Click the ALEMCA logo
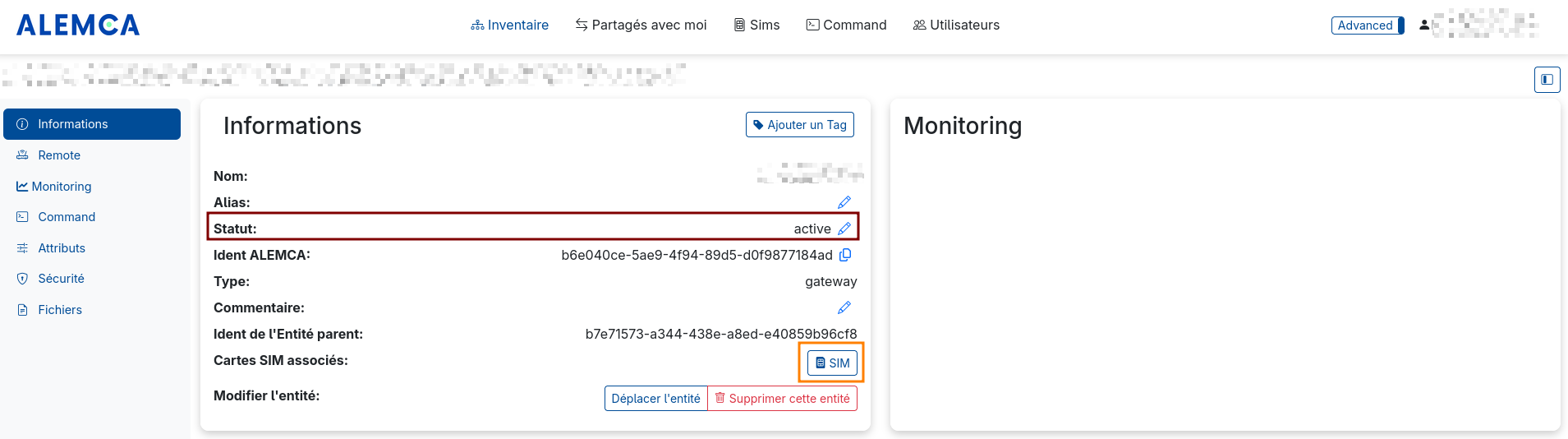 click(78, 25)
